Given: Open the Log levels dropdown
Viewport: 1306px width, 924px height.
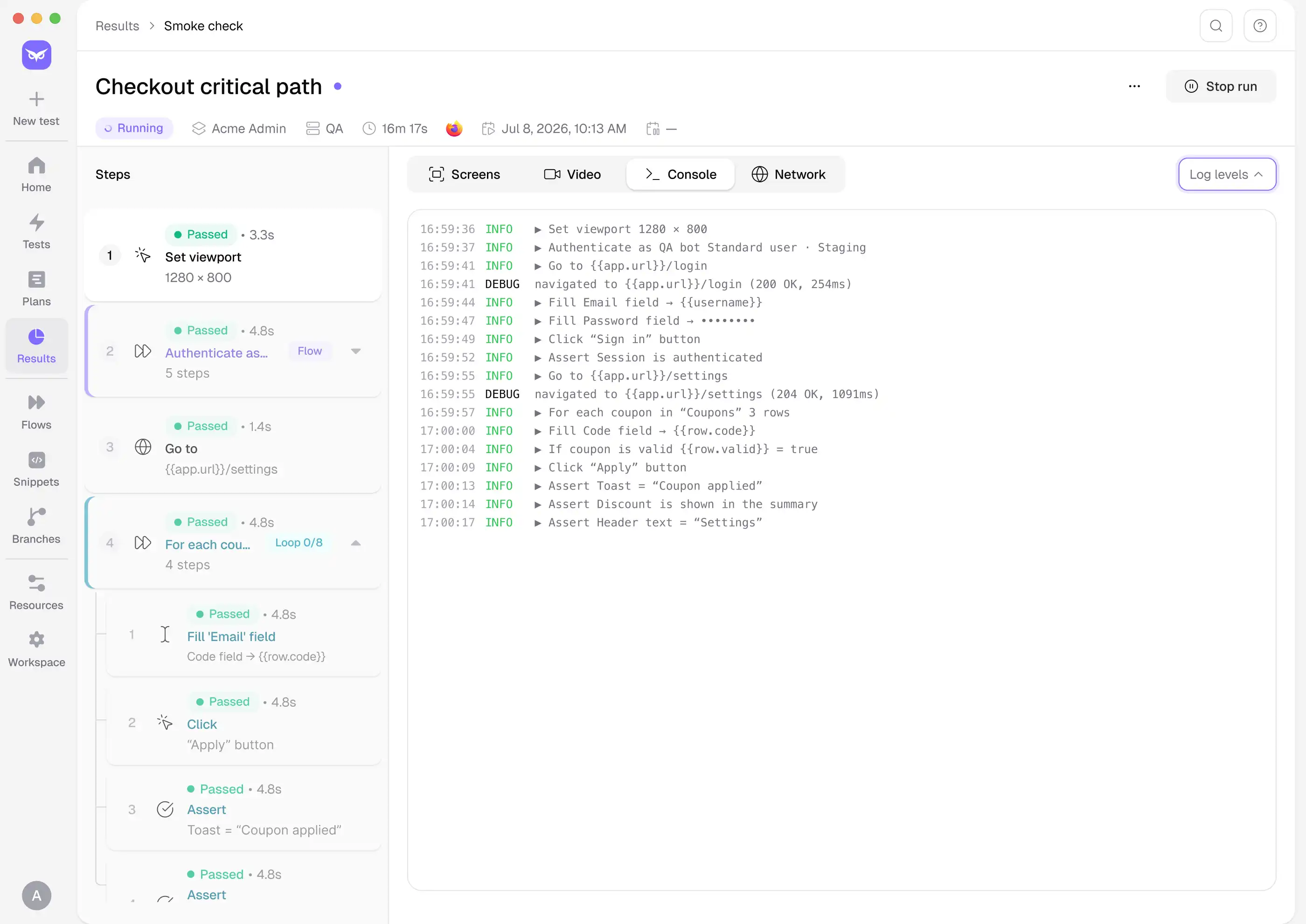Looking at the screenshot, I should point(1227,174).
